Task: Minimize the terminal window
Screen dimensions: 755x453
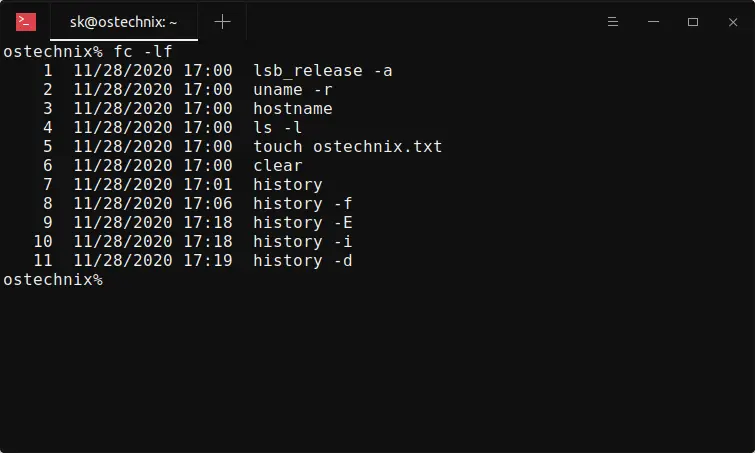Action: click(653, 22)
